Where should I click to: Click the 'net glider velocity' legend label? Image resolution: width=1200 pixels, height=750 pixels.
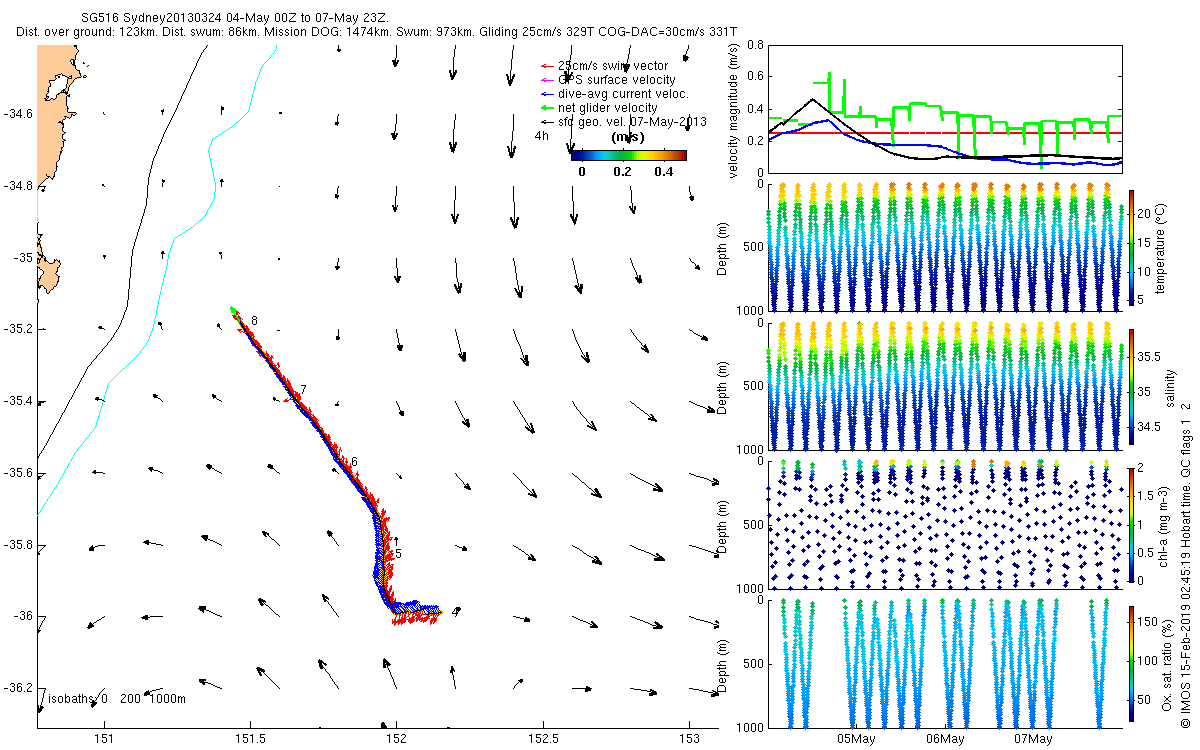607,108
